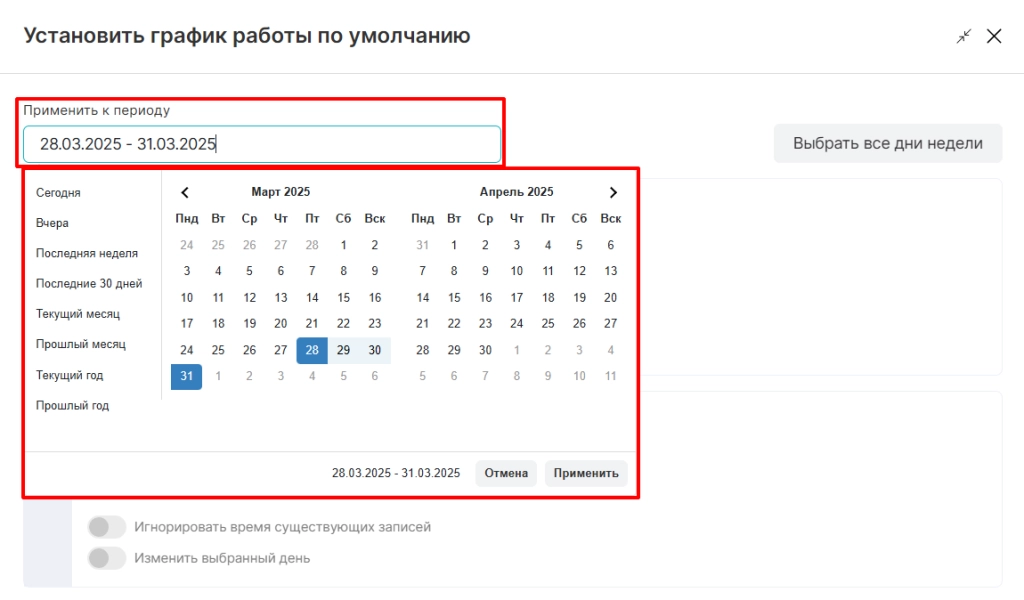
Task: Collapse the dialog with the shrink arrows icon
Action: click(964, 37)
